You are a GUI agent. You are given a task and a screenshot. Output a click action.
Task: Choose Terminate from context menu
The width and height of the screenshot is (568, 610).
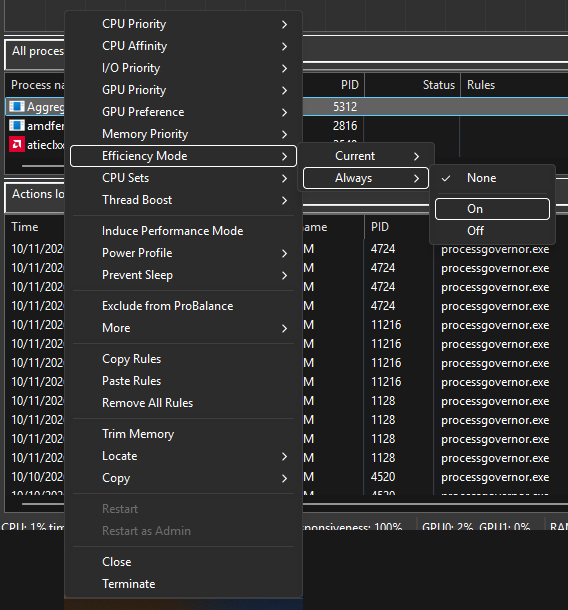[x=183, y=584]
